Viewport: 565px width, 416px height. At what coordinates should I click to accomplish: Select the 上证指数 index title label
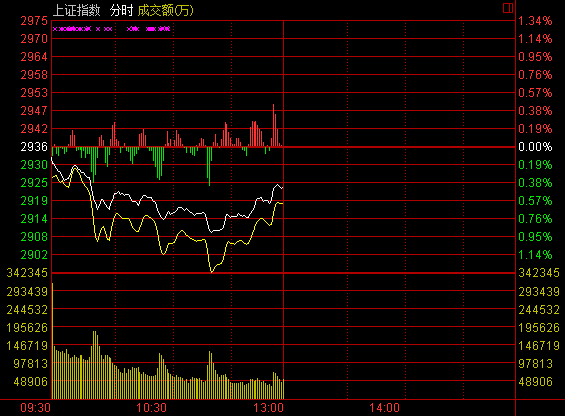point(77,10)
